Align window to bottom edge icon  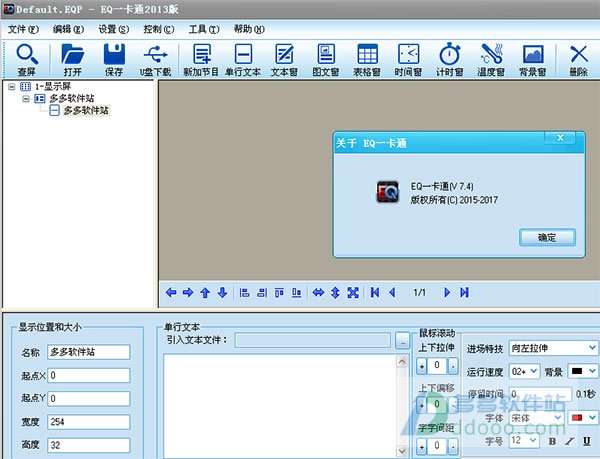297,293
